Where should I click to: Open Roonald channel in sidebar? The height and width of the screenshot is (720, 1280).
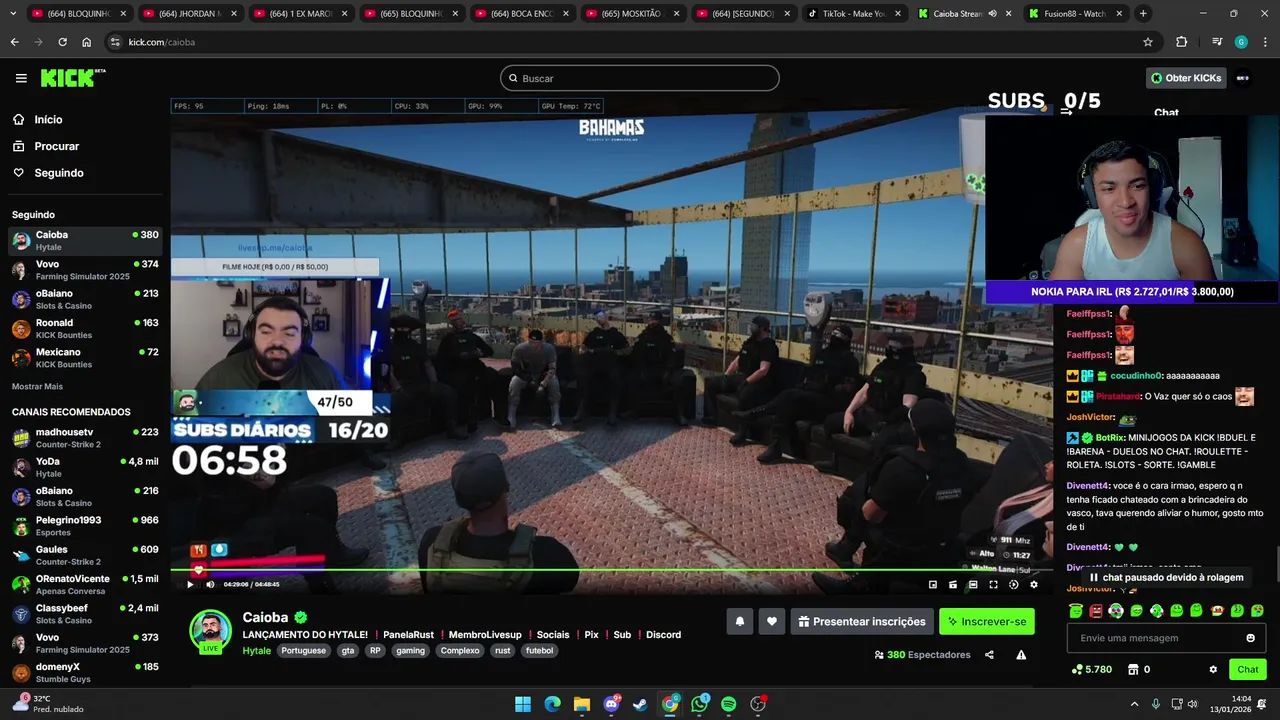(x=85, y=329)
